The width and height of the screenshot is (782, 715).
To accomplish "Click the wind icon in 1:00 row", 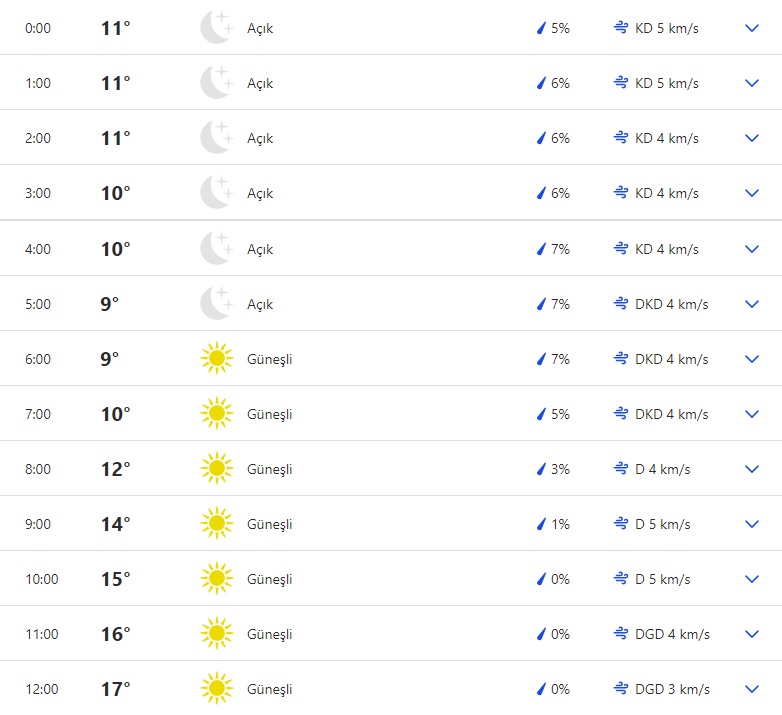I will pos(620,83).
